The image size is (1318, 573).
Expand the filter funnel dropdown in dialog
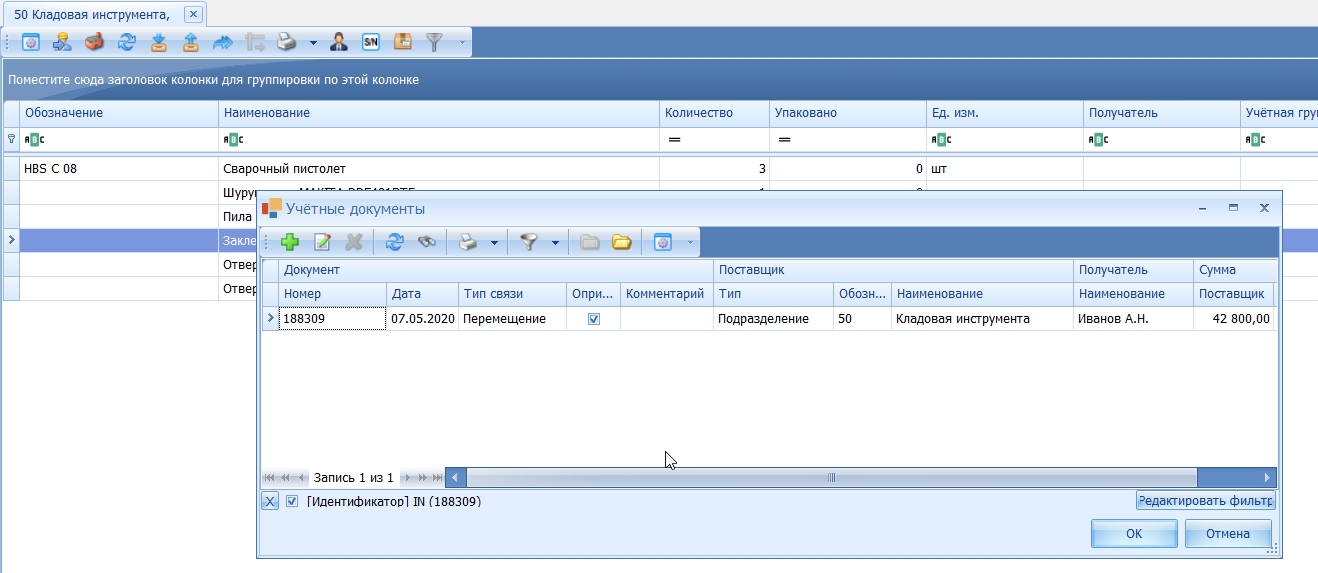pyautogui.click(x=555, y=242)
